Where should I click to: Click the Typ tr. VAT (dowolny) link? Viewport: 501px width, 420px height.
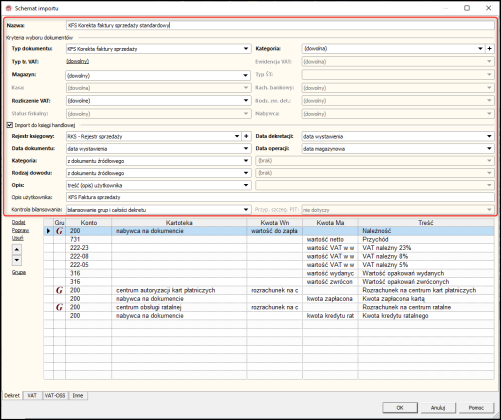coord(78,62)
